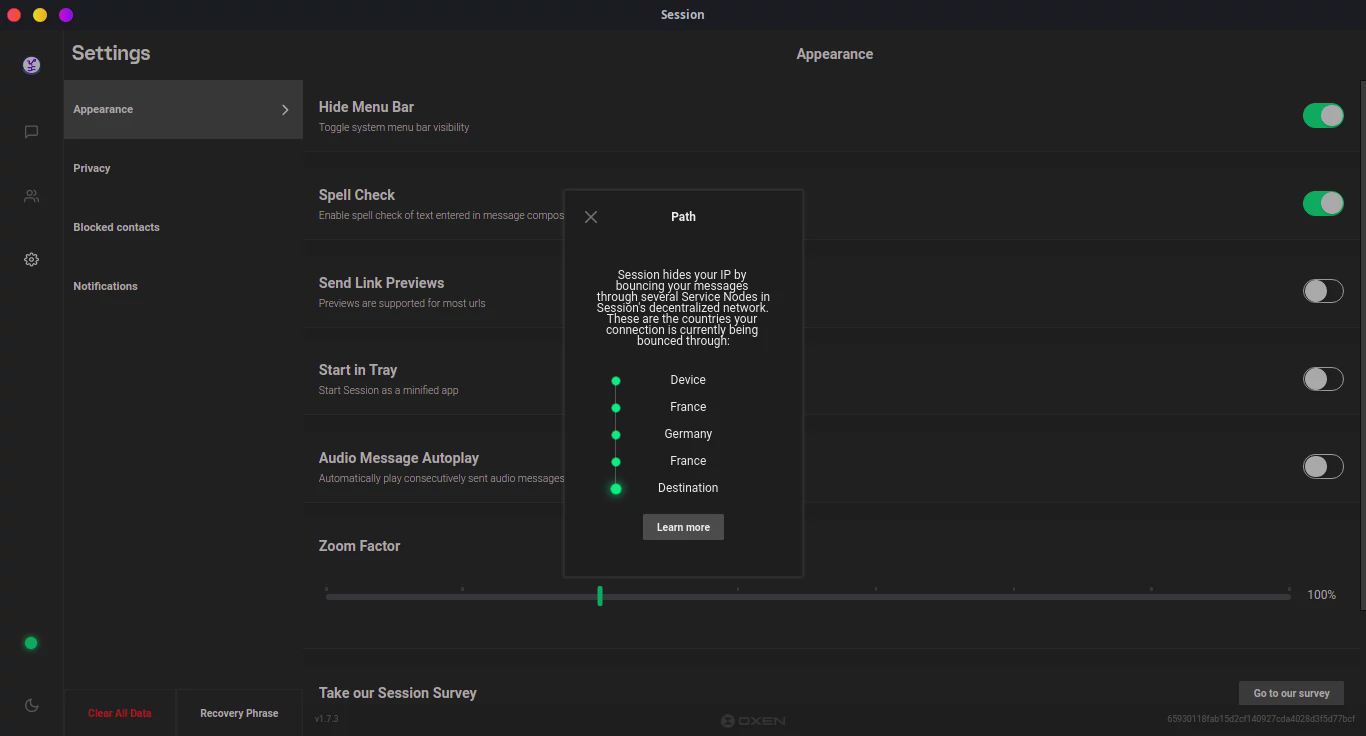This screenshot has width=1366, height=736.
Task: Click the right end of the Zoom Factor track
Action: coord(1288,597)
